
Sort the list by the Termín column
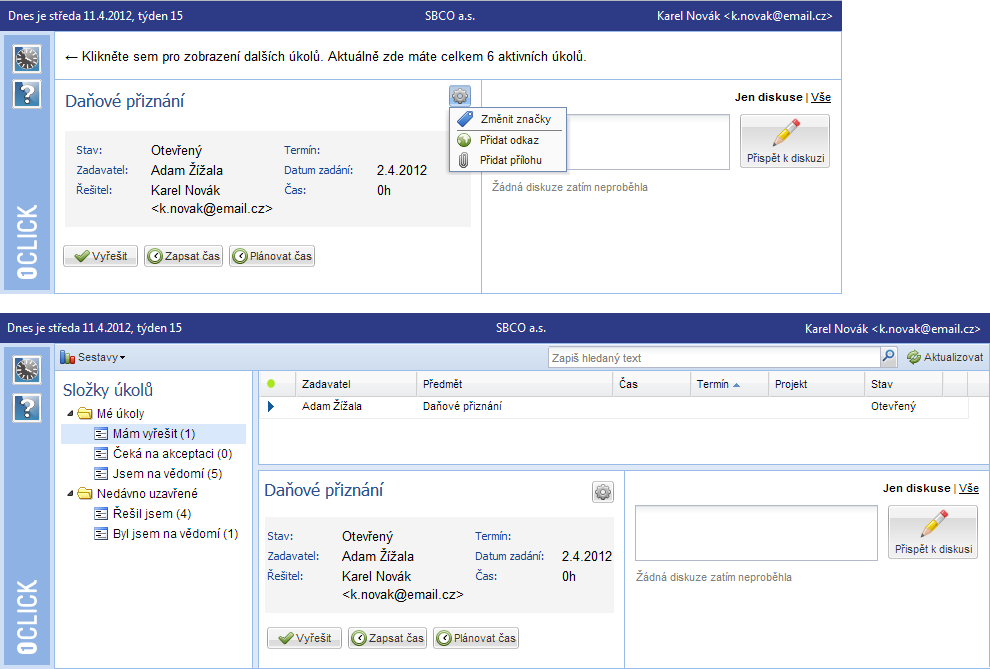point(713,384)
